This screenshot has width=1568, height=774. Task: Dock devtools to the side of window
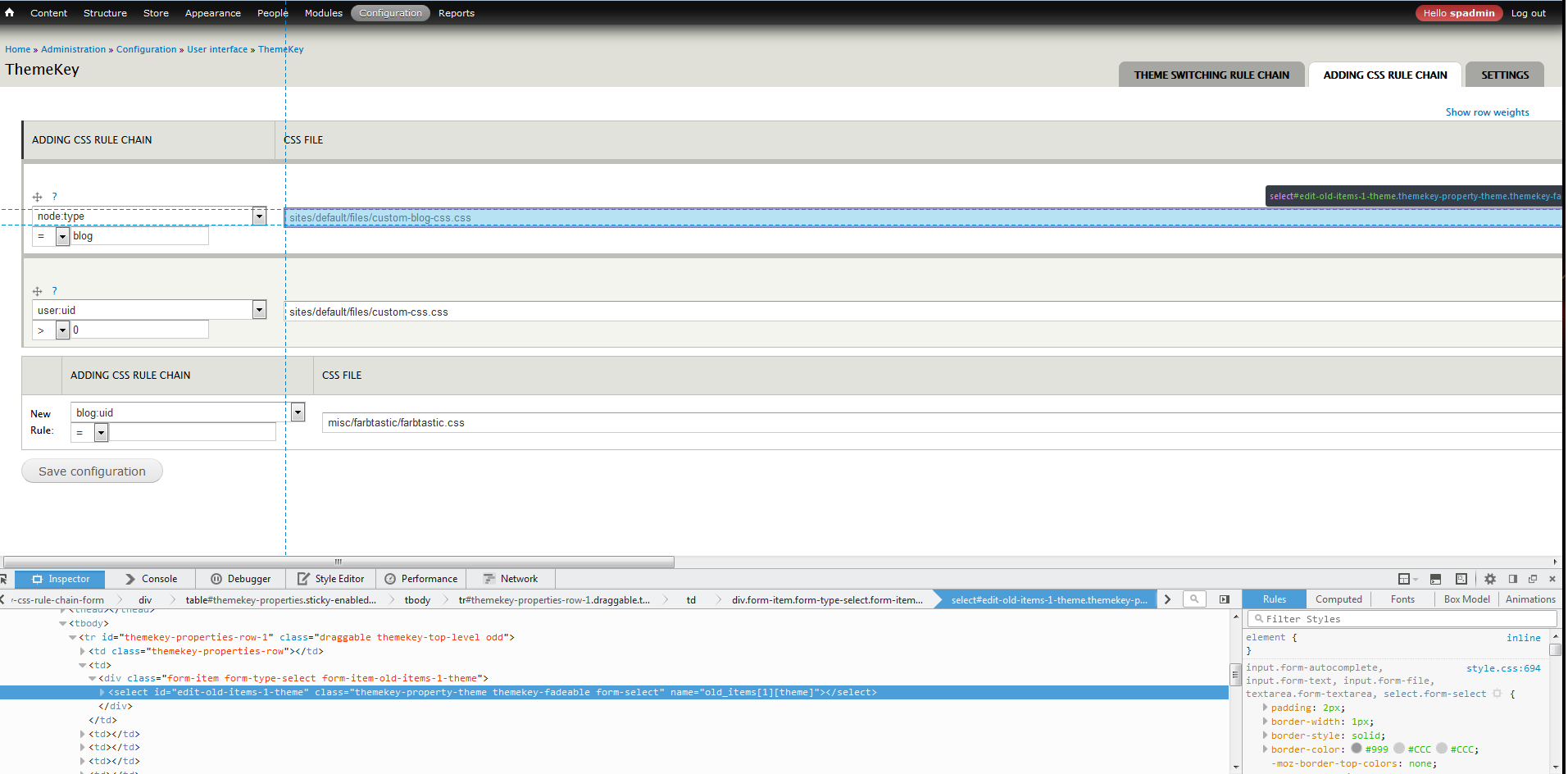[1513, 579]
